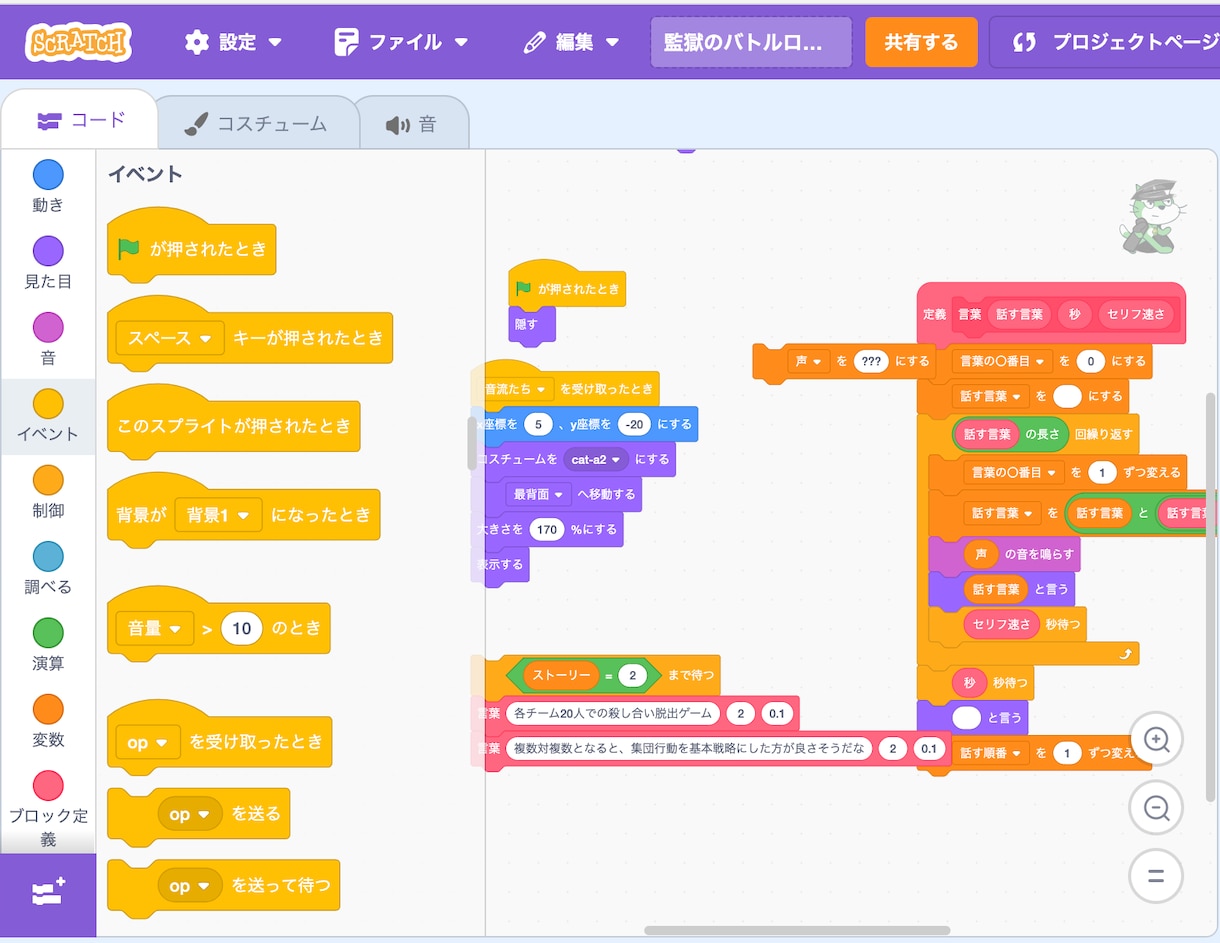Image resolution: width=1220 pixels, height=943 pixels.
Task: Open the 話す順番 variable dropdown
Action: click(x=992, y=752)
